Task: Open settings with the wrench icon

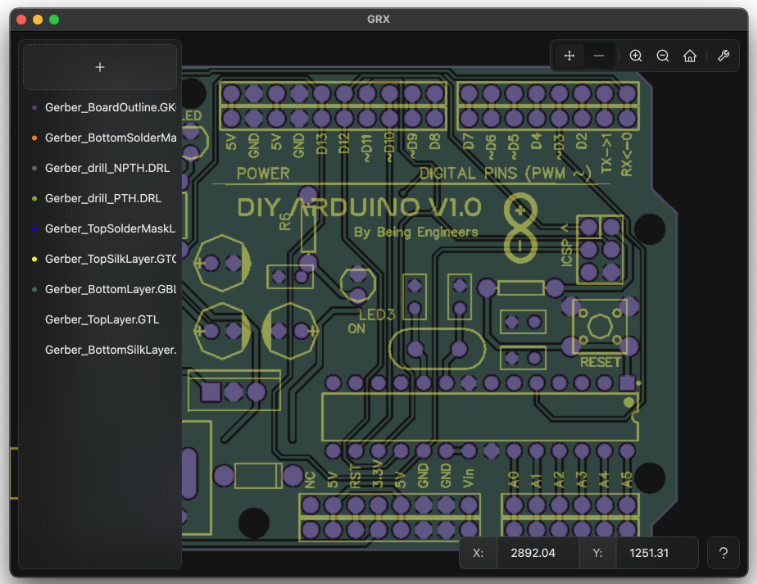Action: tap(723, 56)
